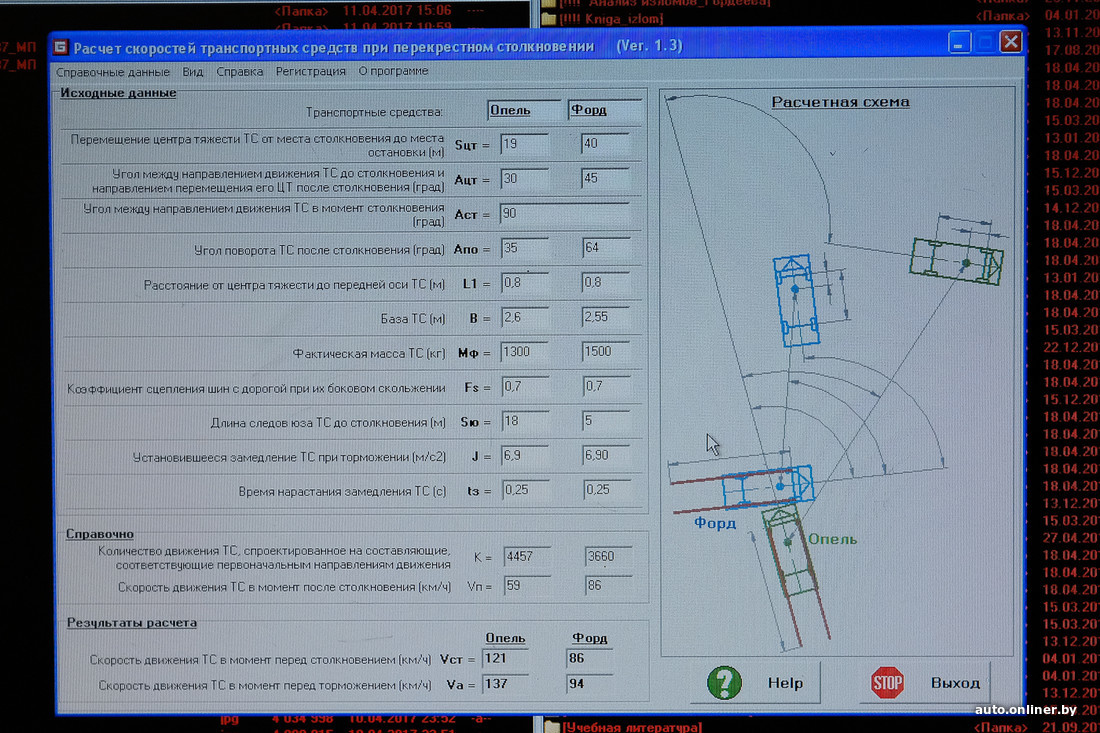Click Sцт field with value 19

coord(524,144)
